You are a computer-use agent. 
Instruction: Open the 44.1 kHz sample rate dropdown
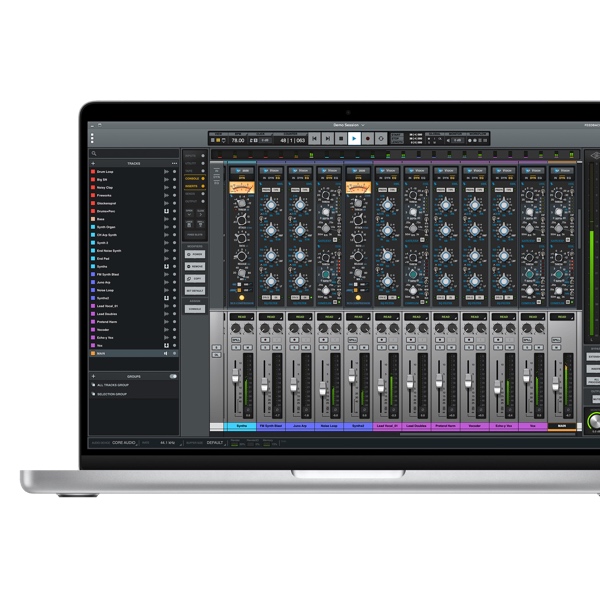click(171, 443)
